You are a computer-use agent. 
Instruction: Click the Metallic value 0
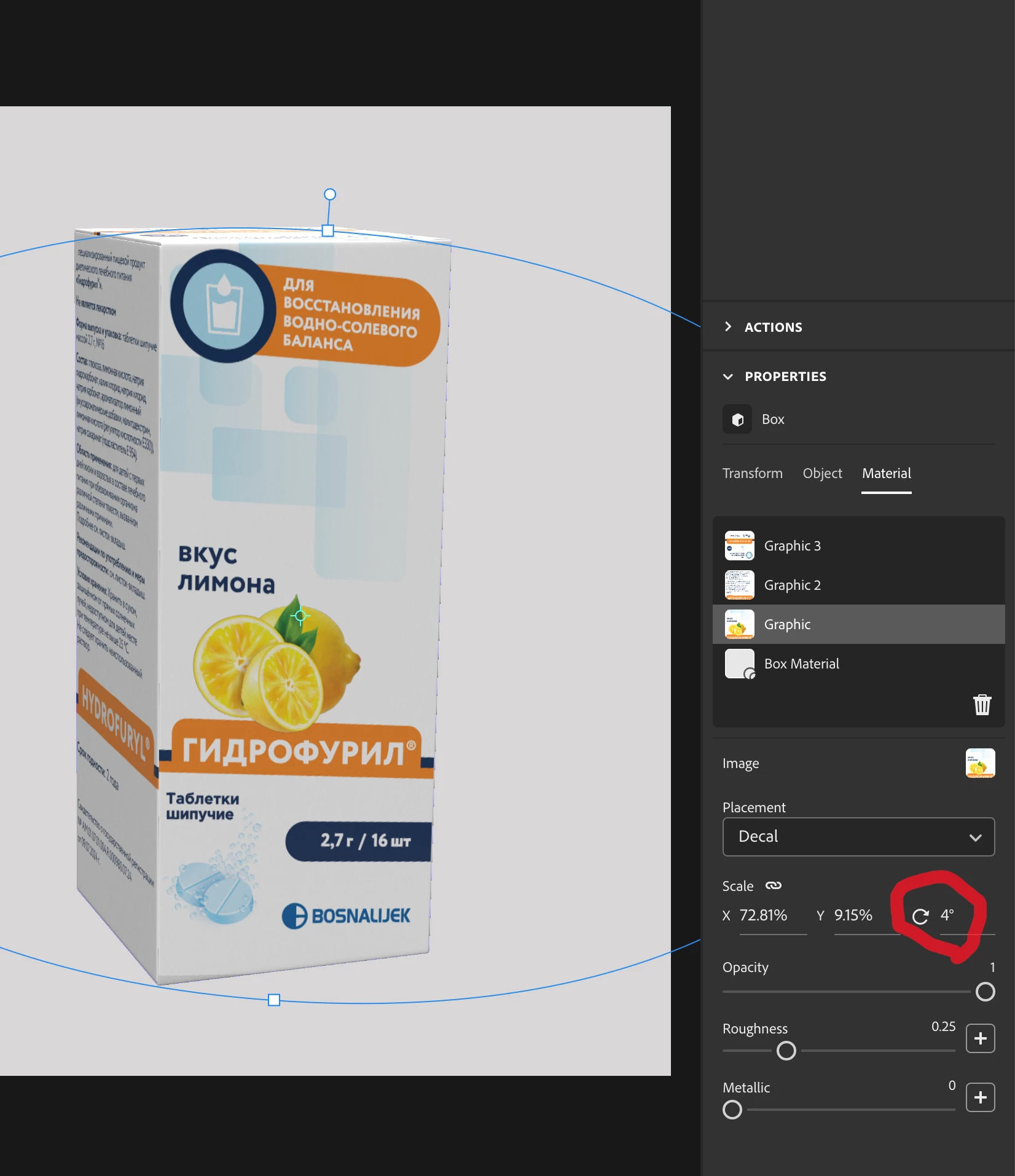(x=952, y=1085)
